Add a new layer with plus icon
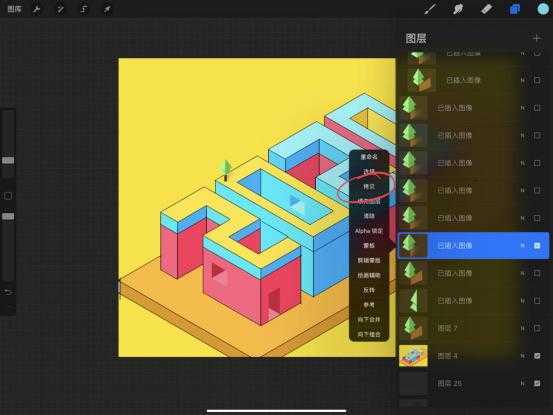The height and width of the screenshot is (415, 553). pos(536,38)
